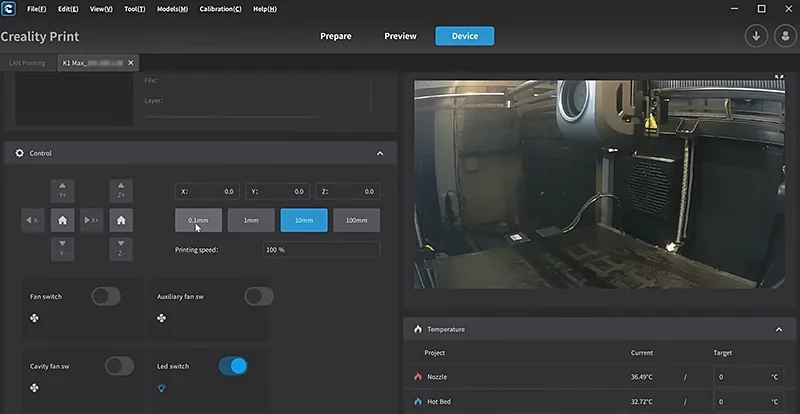Set move step to 0.1mm
800x414 pixels.
coord(198,220)
